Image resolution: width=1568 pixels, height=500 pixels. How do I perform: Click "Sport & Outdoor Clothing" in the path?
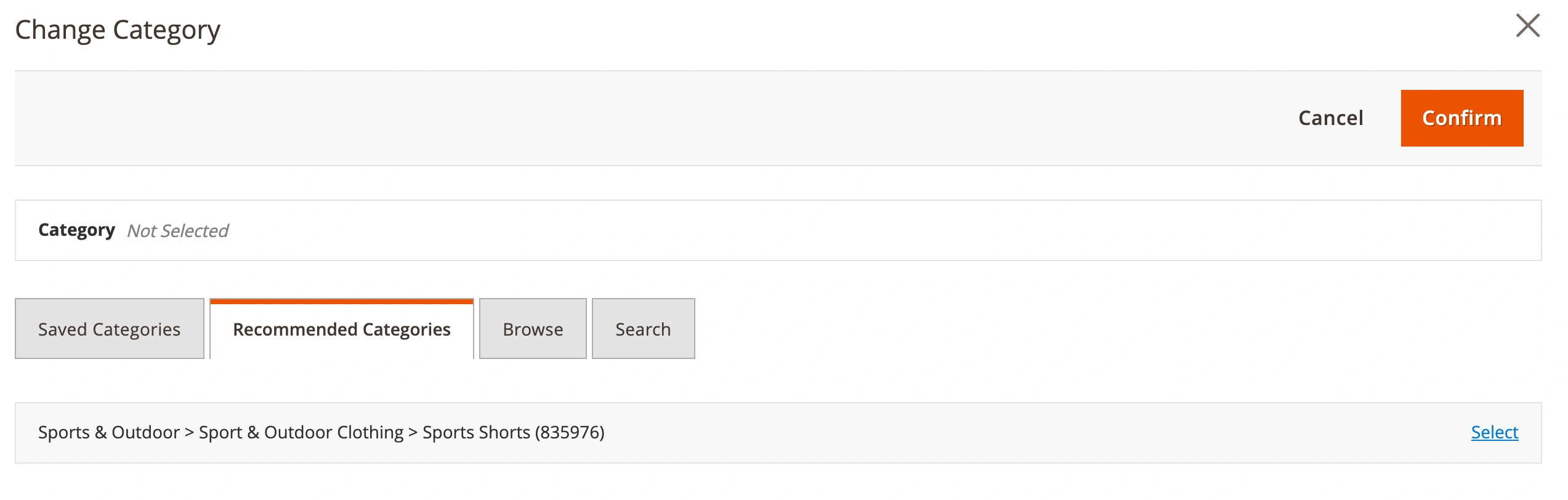point(301,432)
